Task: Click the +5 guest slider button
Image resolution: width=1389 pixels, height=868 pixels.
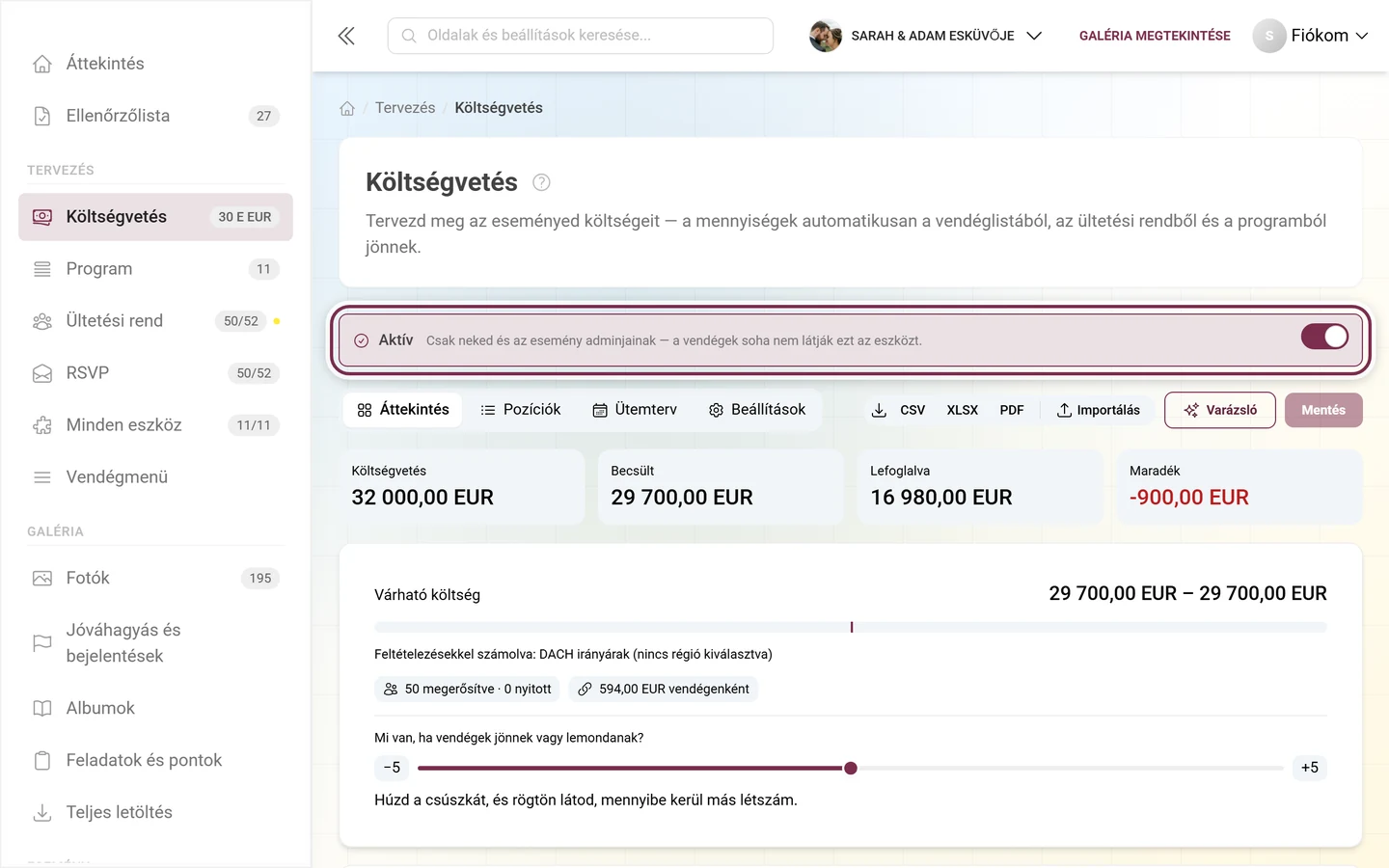Action: (x=1310, y=768)
